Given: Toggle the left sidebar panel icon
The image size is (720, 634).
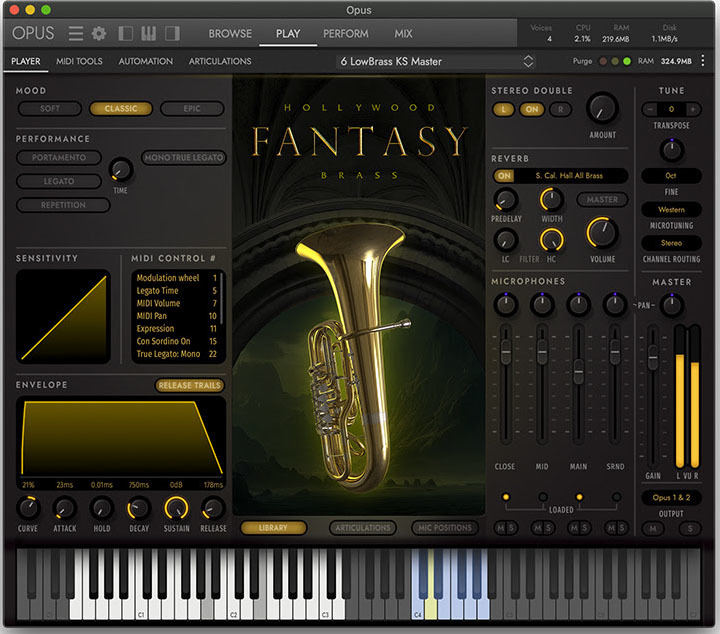Looking at the screenshot, I should [x=125, y=34].
